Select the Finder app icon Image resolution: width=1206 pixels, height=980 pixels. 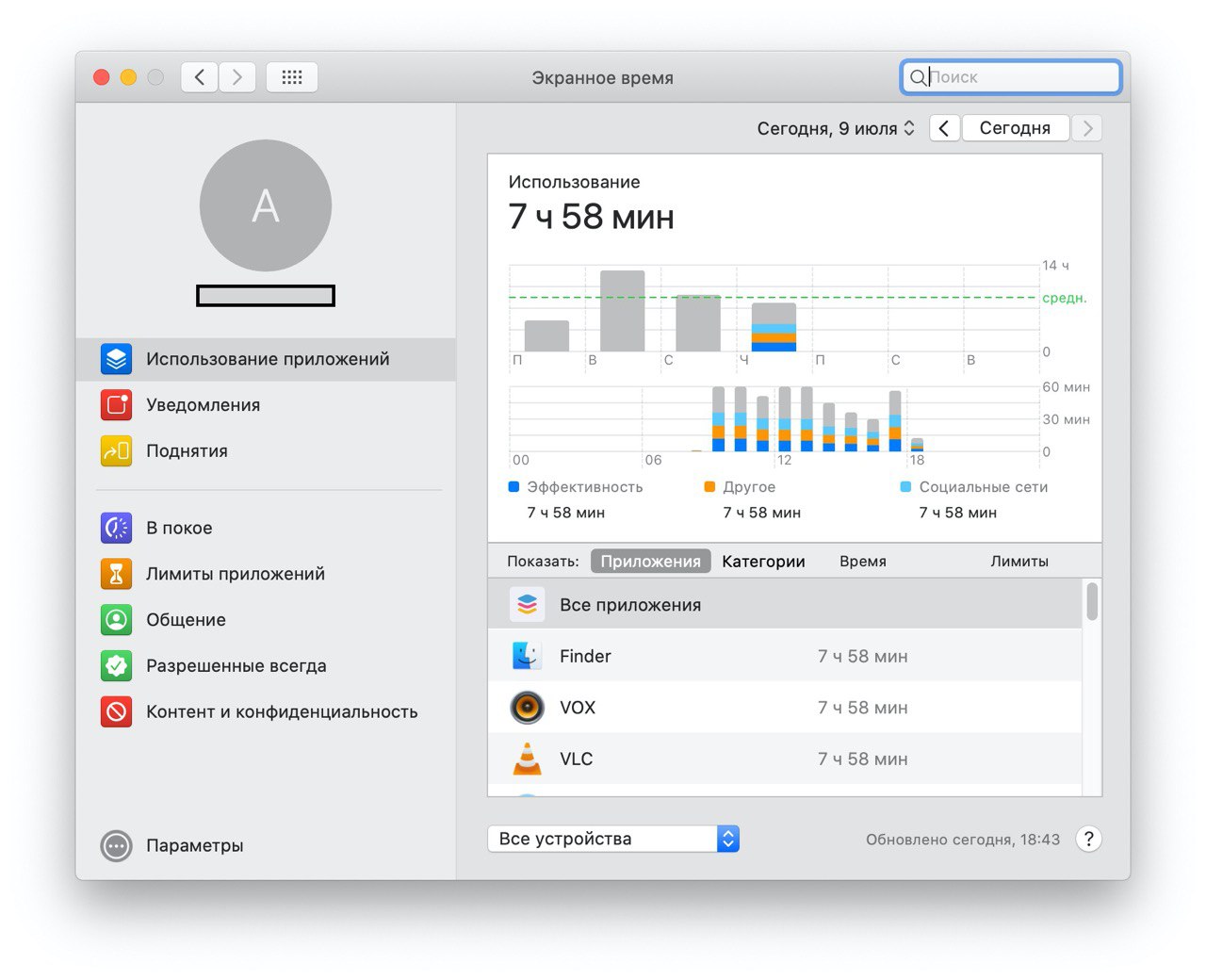[x=527, y=656]
